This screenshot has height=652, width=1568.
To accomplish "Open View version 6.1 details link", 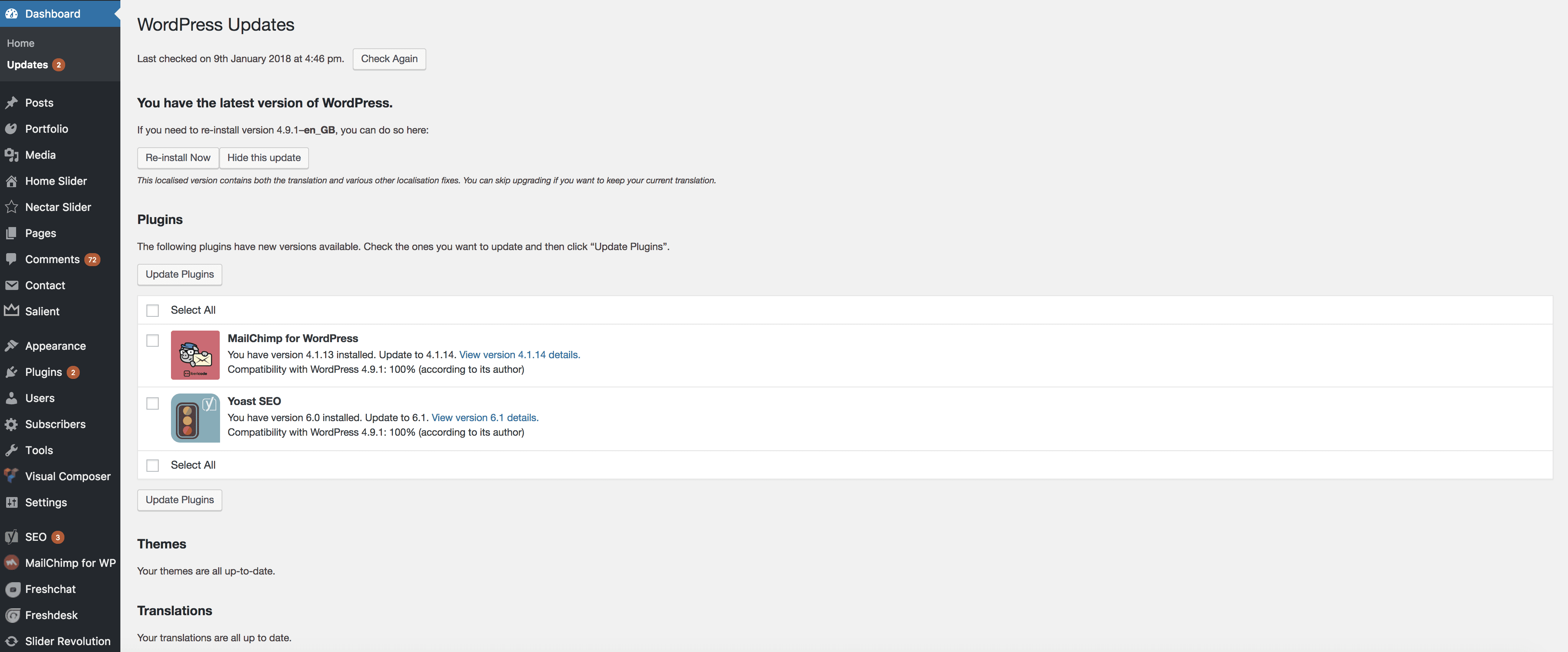I will click(485, 418).
